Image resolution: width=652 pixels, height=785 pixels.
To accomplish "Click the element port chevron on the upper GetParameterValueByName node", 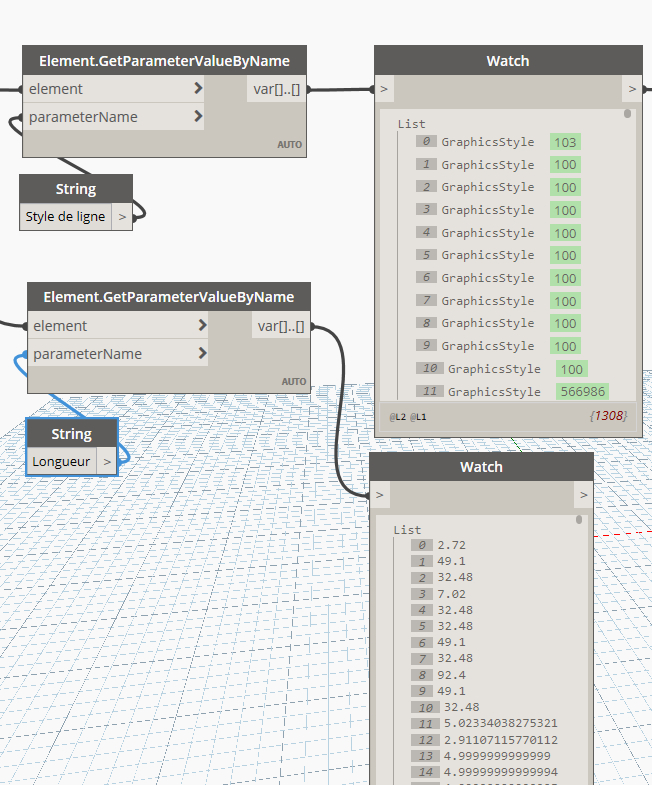I will [x=199, y=89].
